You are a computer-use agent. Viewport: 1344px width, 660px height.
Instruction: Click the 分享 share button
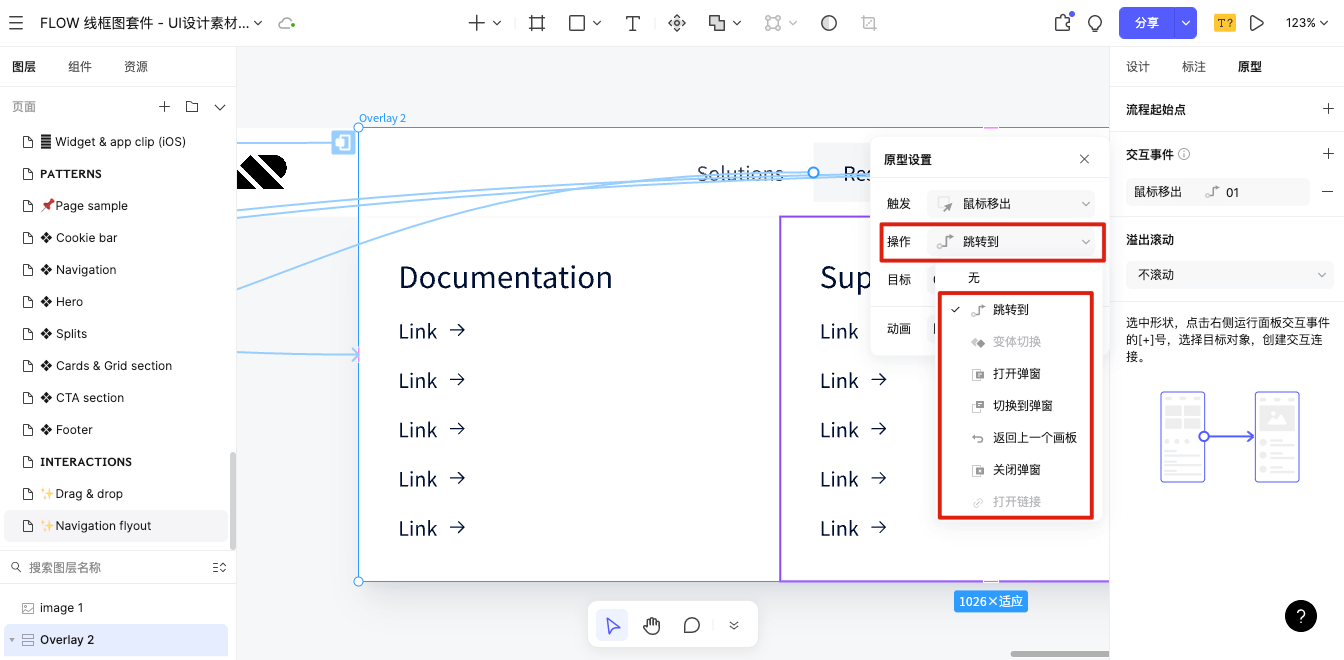[1147, 23]
